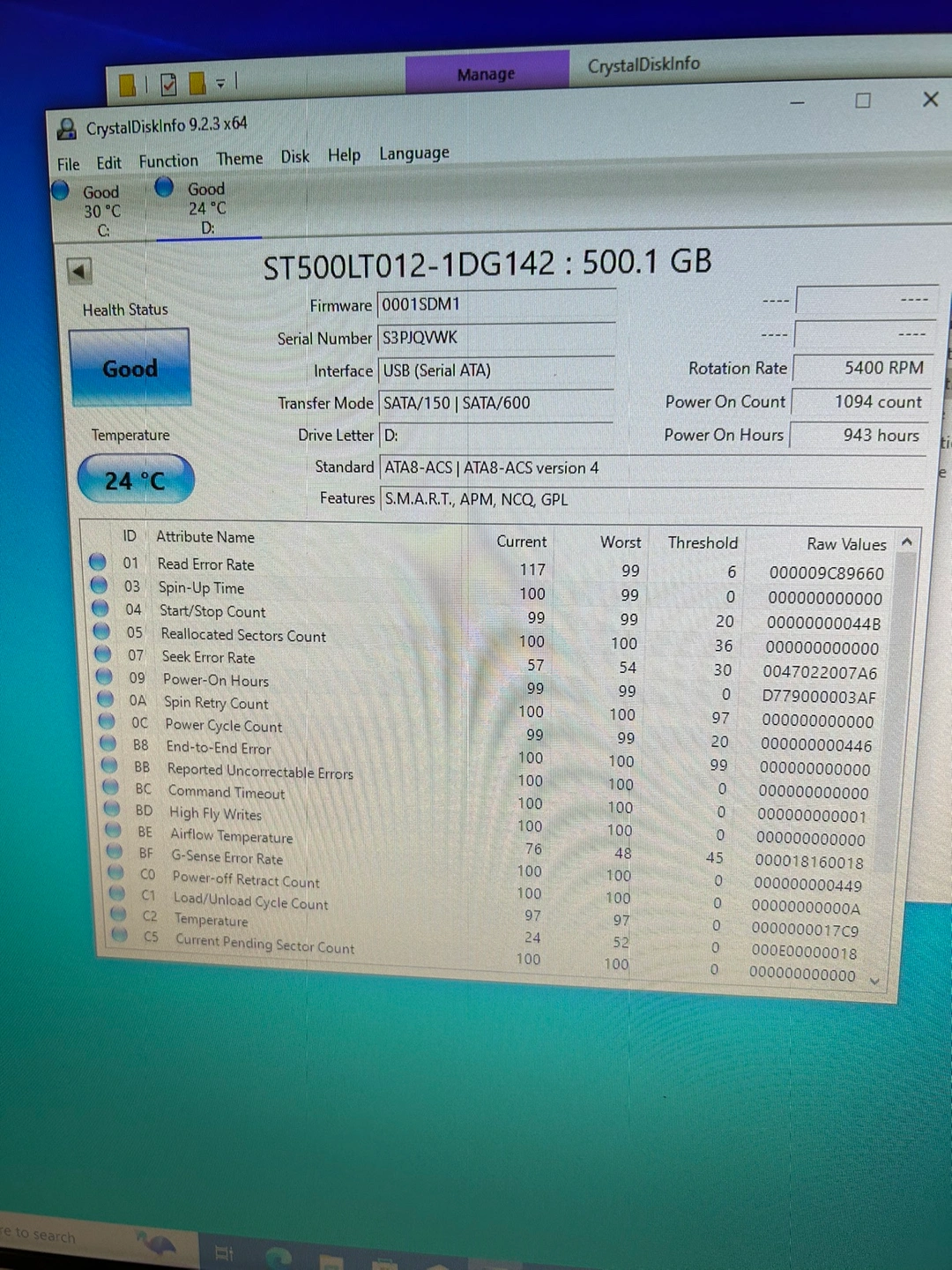This screenshot has height=1270, width=952.
Task: Click the SMART list scroll down arrow
Action: (875, 981)
